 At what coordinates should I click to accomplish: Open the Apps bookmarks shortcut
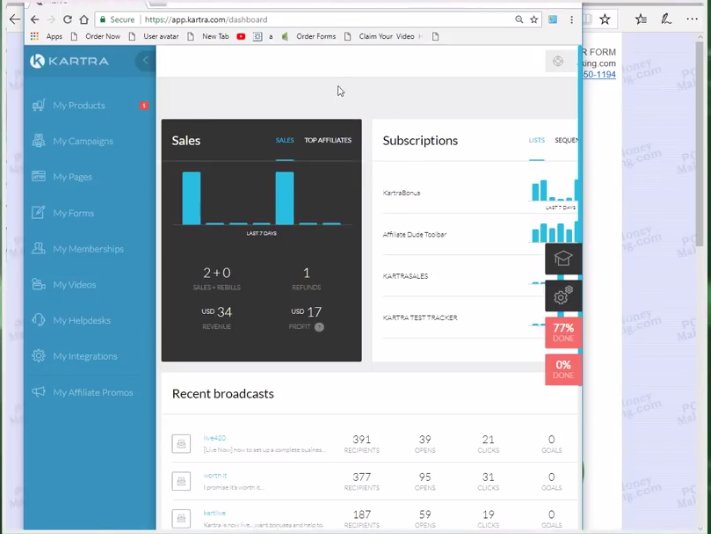click(x=46, y=36)
